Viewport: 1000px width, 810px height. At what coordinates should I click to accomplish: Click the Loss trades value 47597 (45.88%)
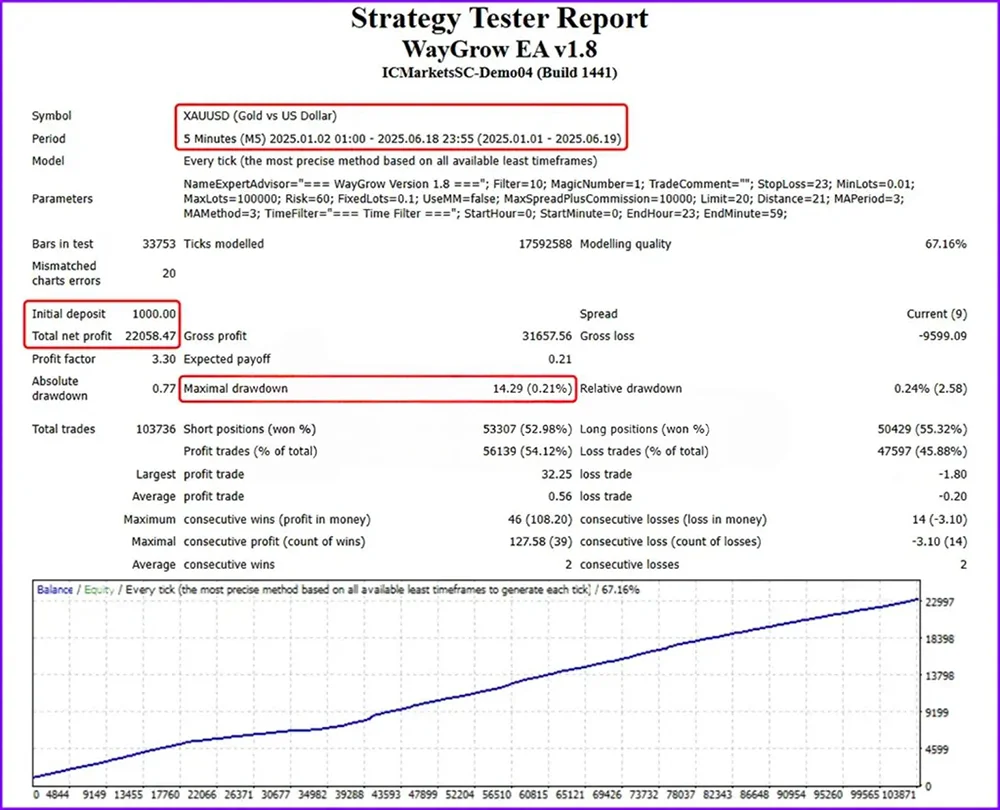click(922, 451)
